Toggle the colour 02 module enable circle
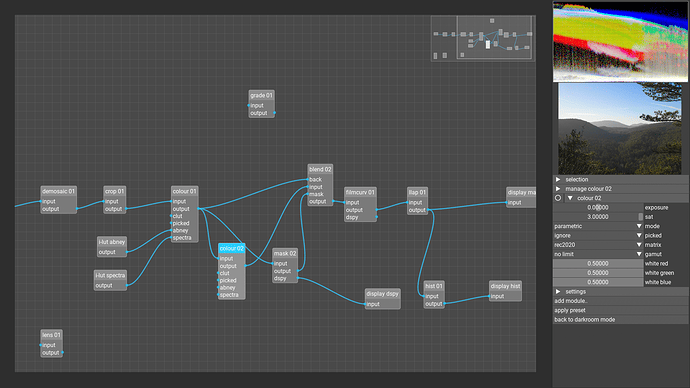This screenshot has width=690, height=388. (558, 198)
